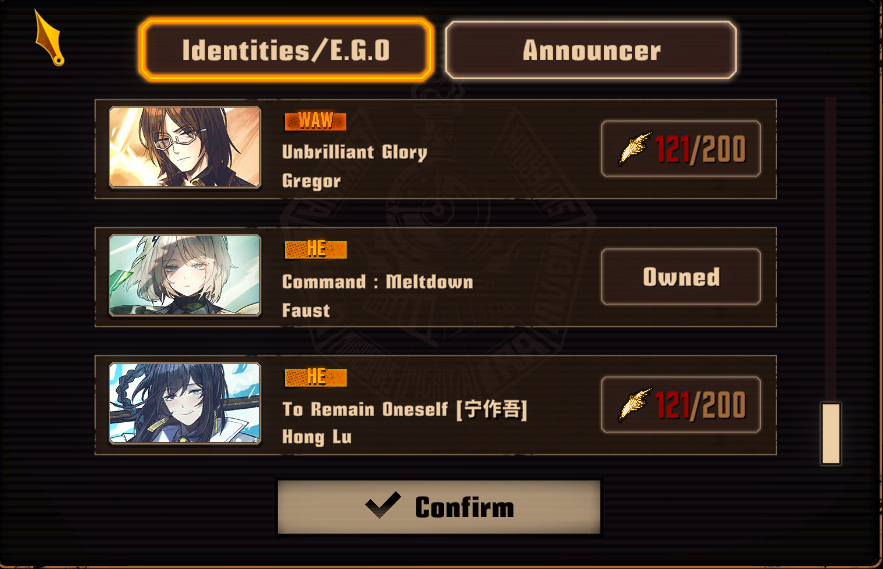Click the HE grade badge on Command : Meltdown
Screen dimensions: 883x569
(x=315, y=249)
